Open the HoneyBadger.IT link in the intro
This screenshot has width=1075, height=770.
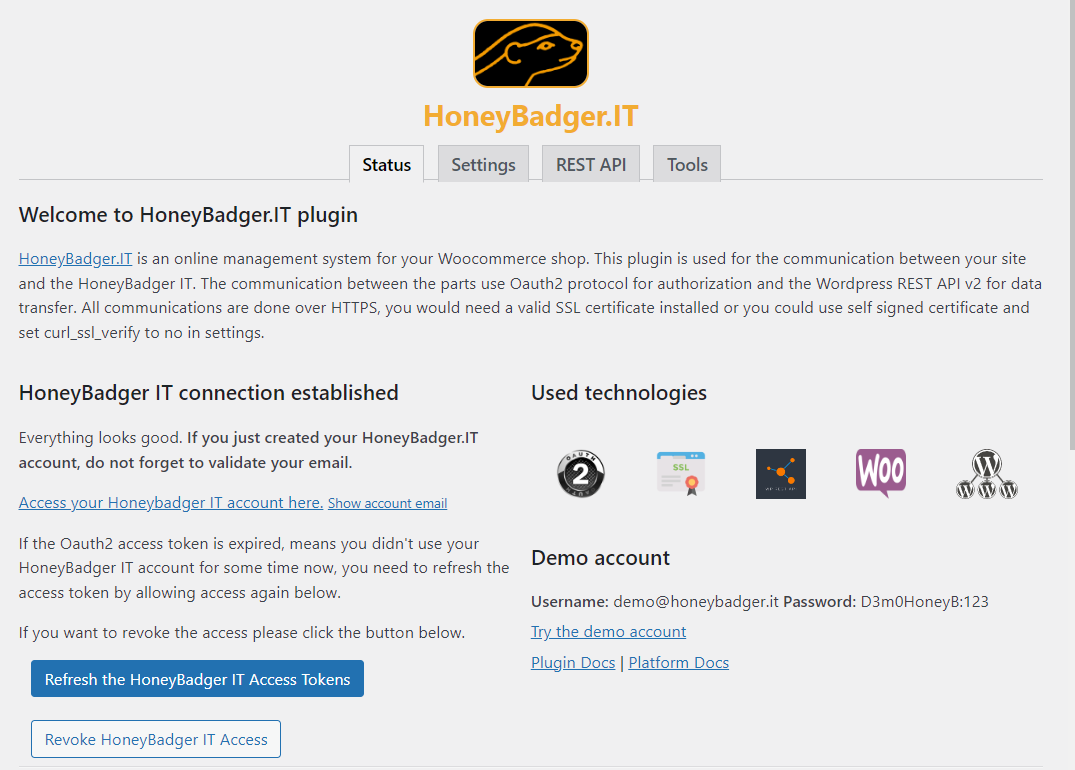coord(75,258)
